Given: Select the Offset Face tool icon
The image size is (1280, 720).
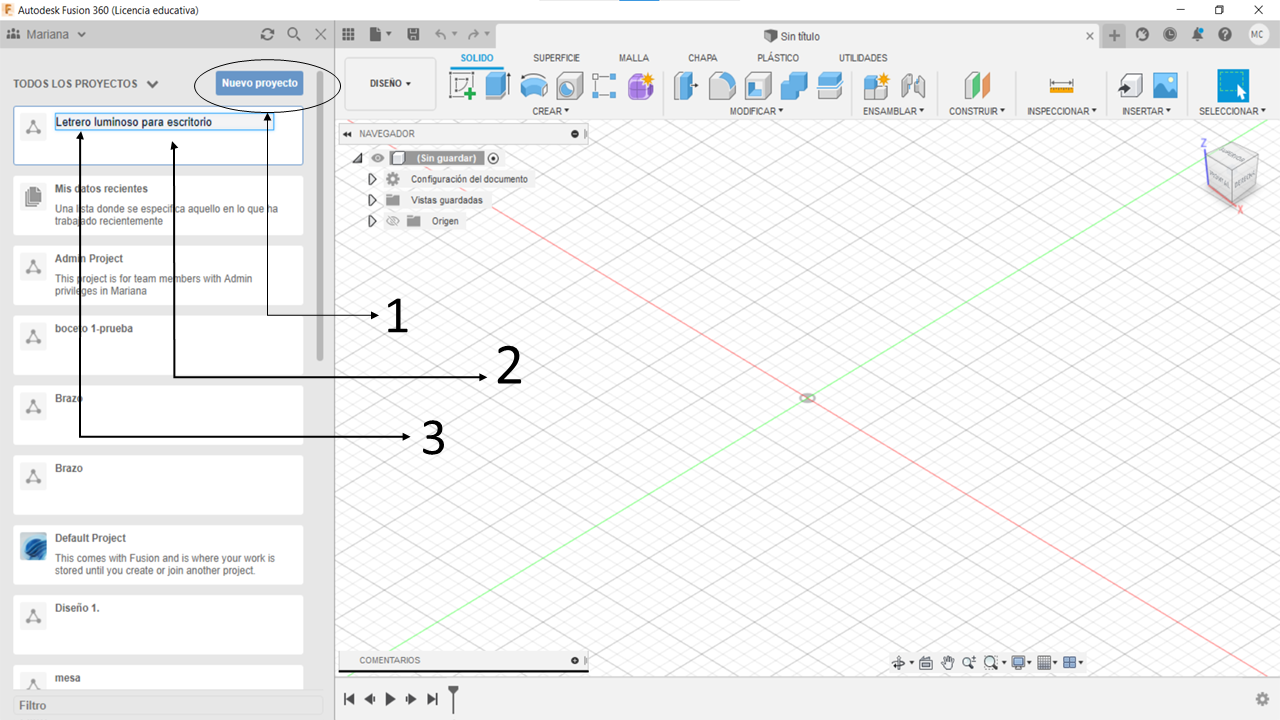Looking at the screenshot, I should coord(830,86).
